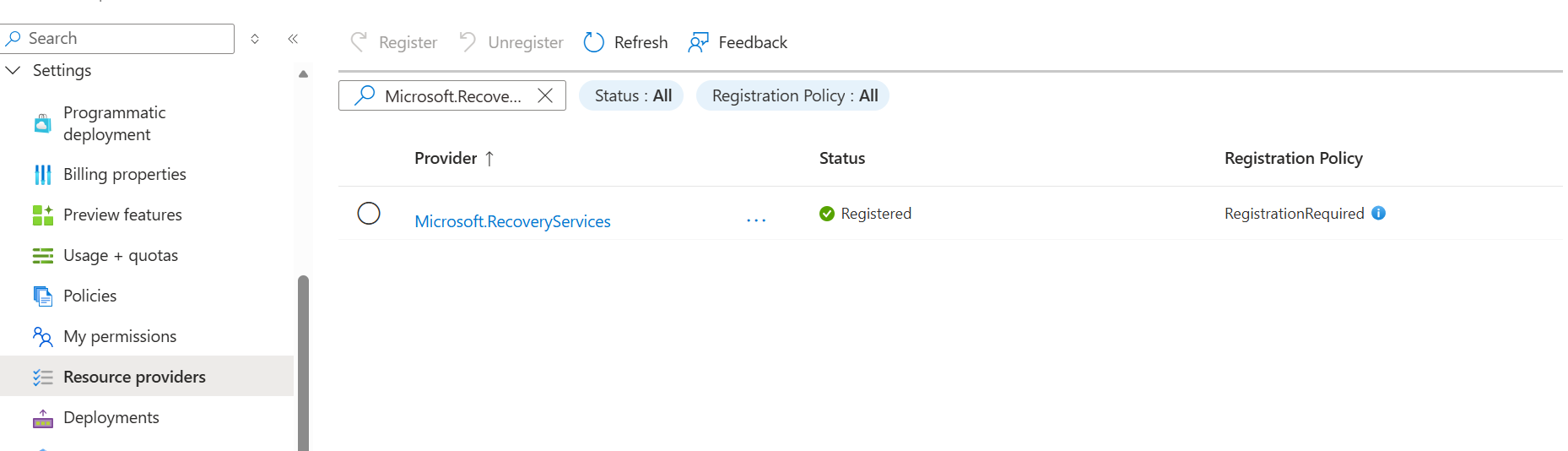Click the Feedback button label

[x=753, y=42]
